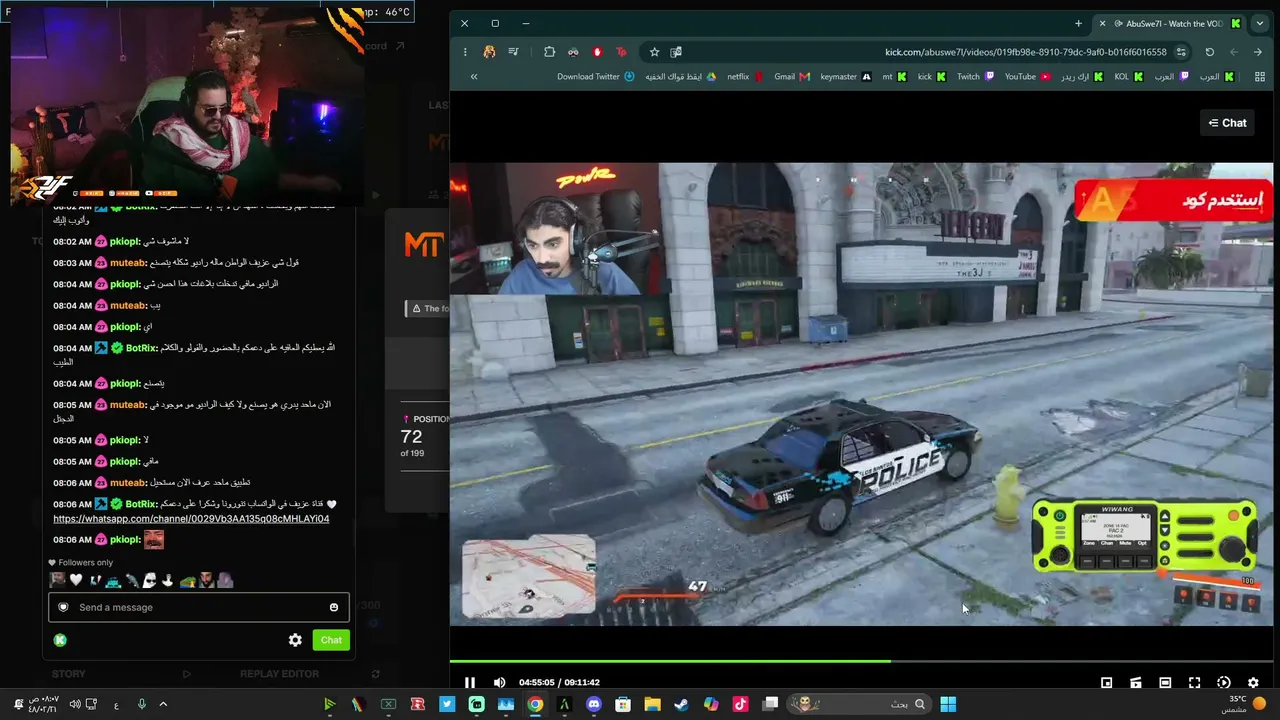
Task: Open the playback speed control in the player
Action: (x=1223, y=683)
